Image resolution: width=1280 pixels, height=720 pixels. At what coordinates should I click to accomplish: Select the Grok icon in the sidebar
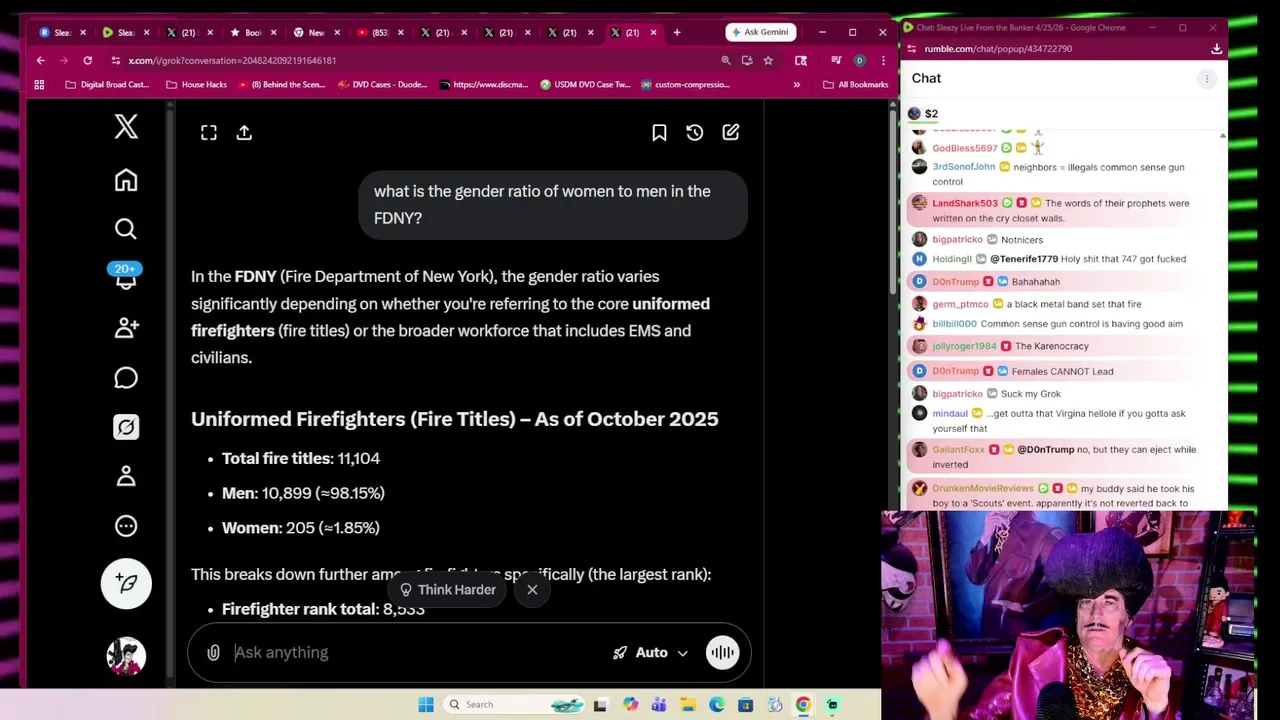coord(126,427)
